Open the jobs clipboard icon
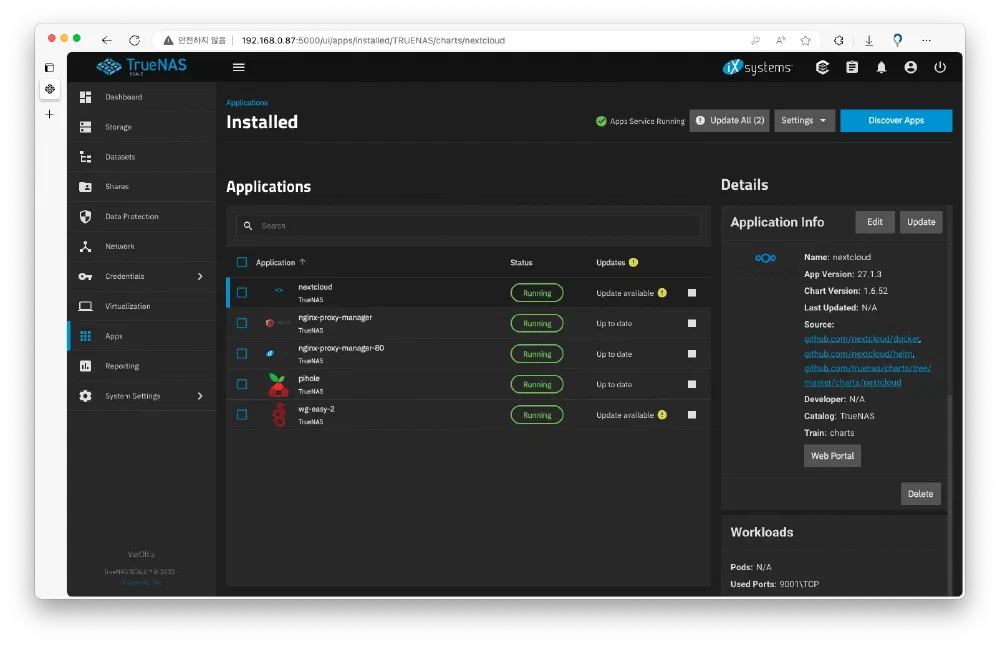Screen dimensions: 1000x645 852,67
